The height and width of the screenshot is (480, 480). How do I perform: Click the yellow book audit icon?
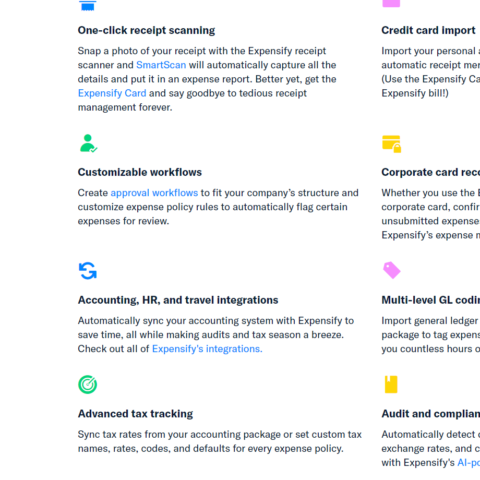point(391,385)
